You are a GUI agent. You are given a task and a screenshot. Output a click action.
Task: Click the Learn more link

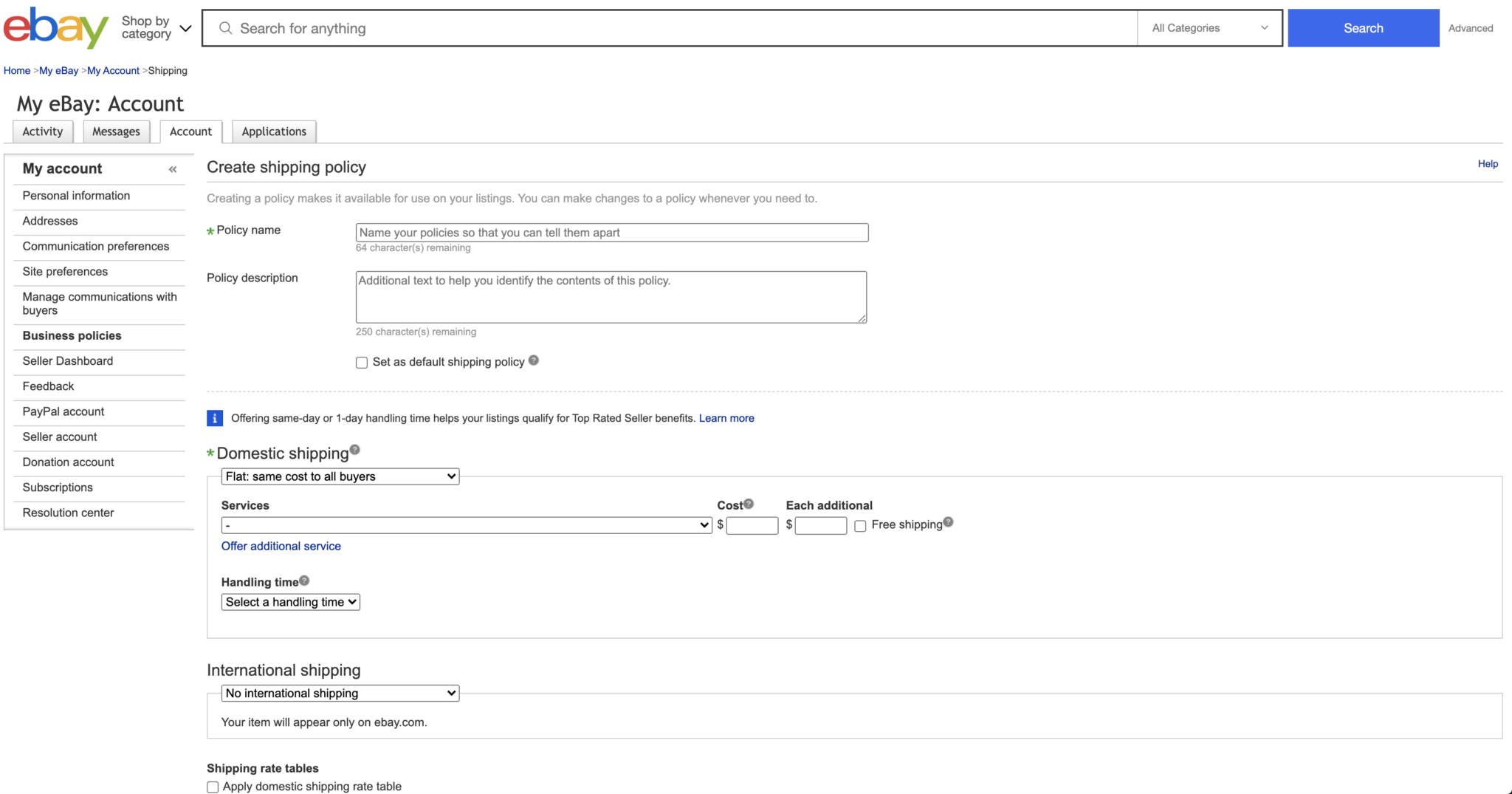point(726,418)
